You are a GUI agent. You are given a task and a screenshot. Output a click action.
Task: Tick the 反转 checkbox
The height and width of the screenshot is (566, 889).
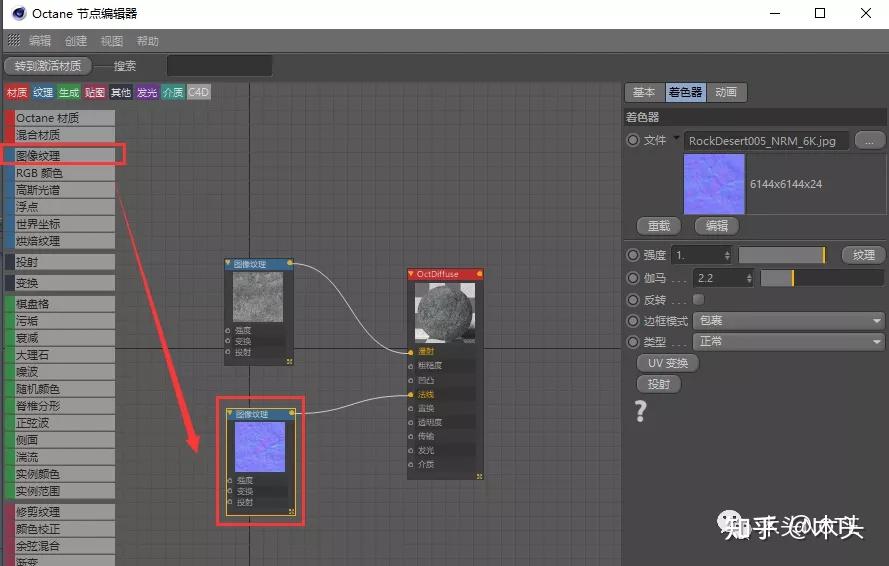(x=698, y=299)
